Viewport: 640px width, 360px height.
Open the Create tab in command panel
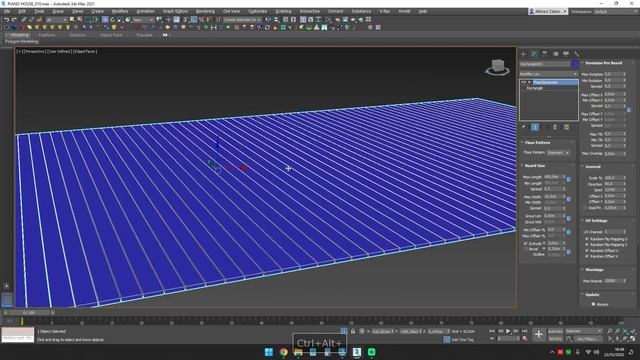point(524,53)
